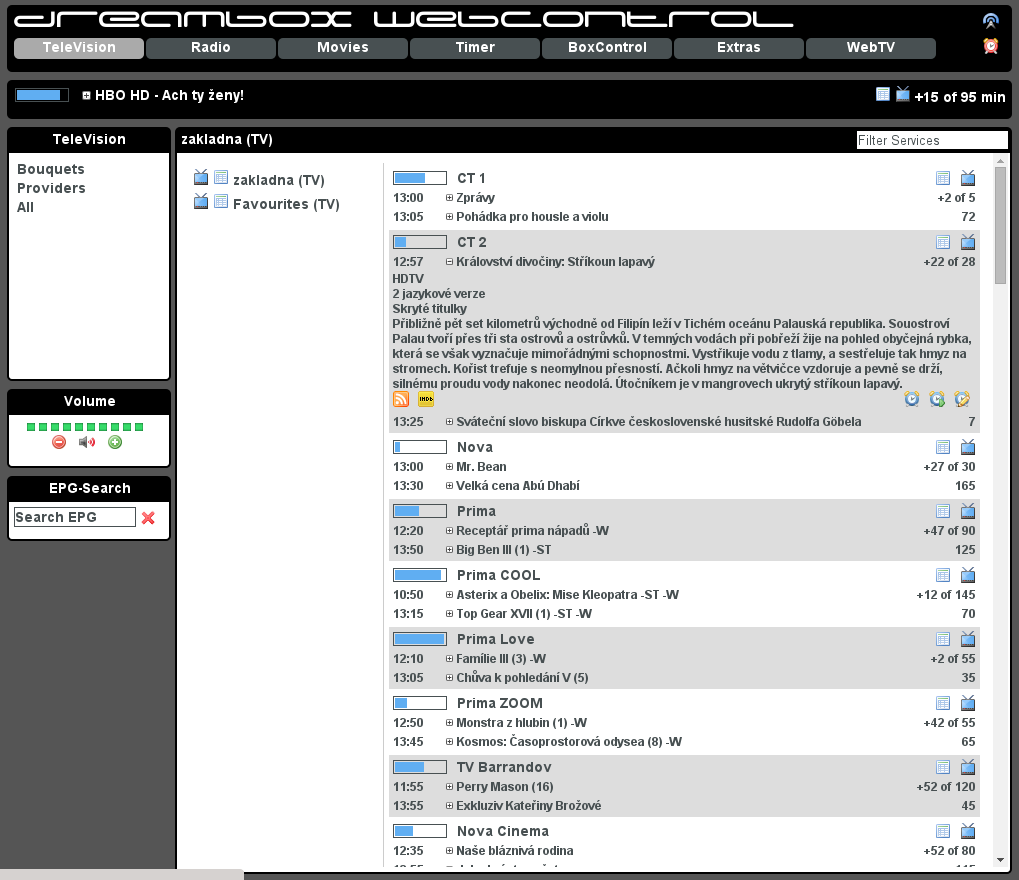Screen dimensions: 1019x880
Task: Expand details for Mr. Bean on Nova
Action: pos(449,467)
